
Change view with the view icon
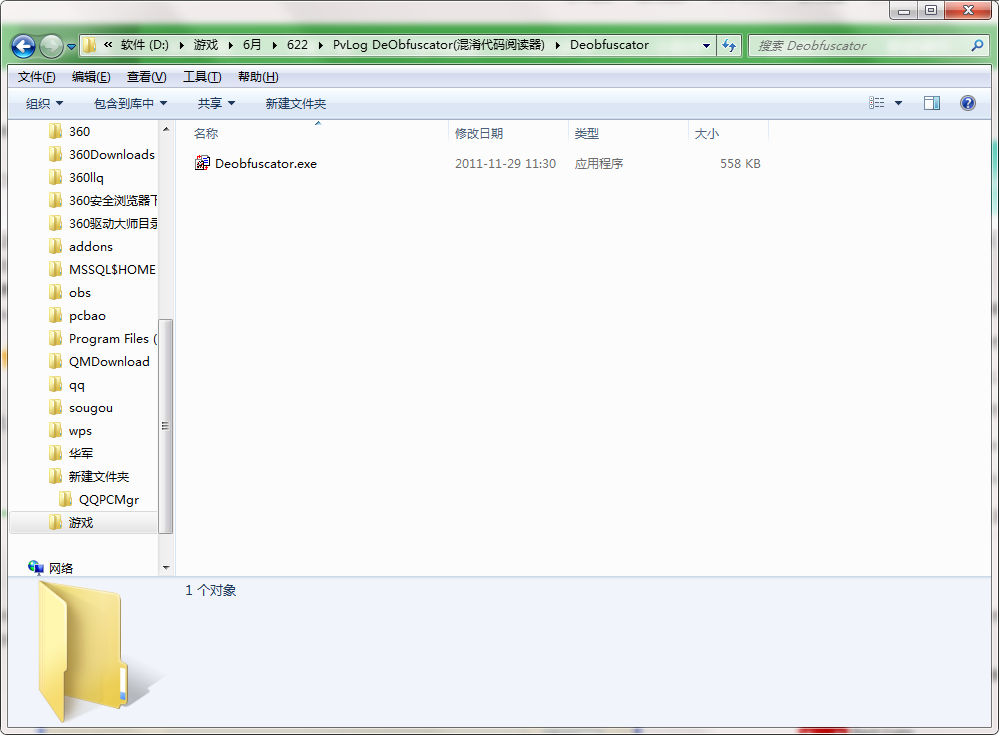click(877, 103)
